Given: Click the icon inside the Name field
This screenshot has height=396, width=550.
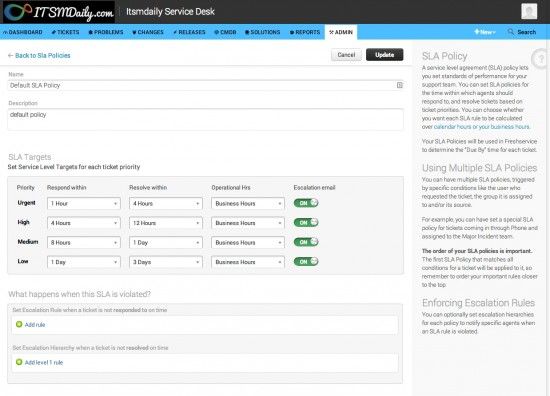Looking at the screenshot, I should [400, 85].
